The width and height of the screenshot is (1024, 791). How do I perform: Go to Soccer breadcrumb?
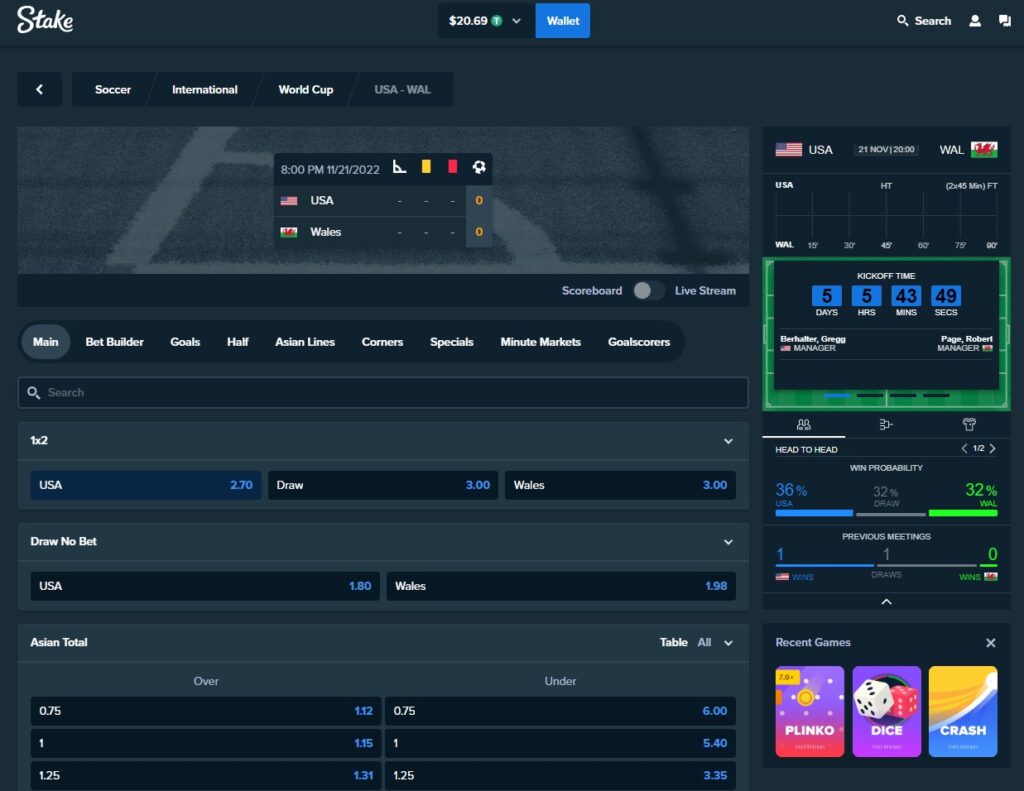[x=113, y=89]
